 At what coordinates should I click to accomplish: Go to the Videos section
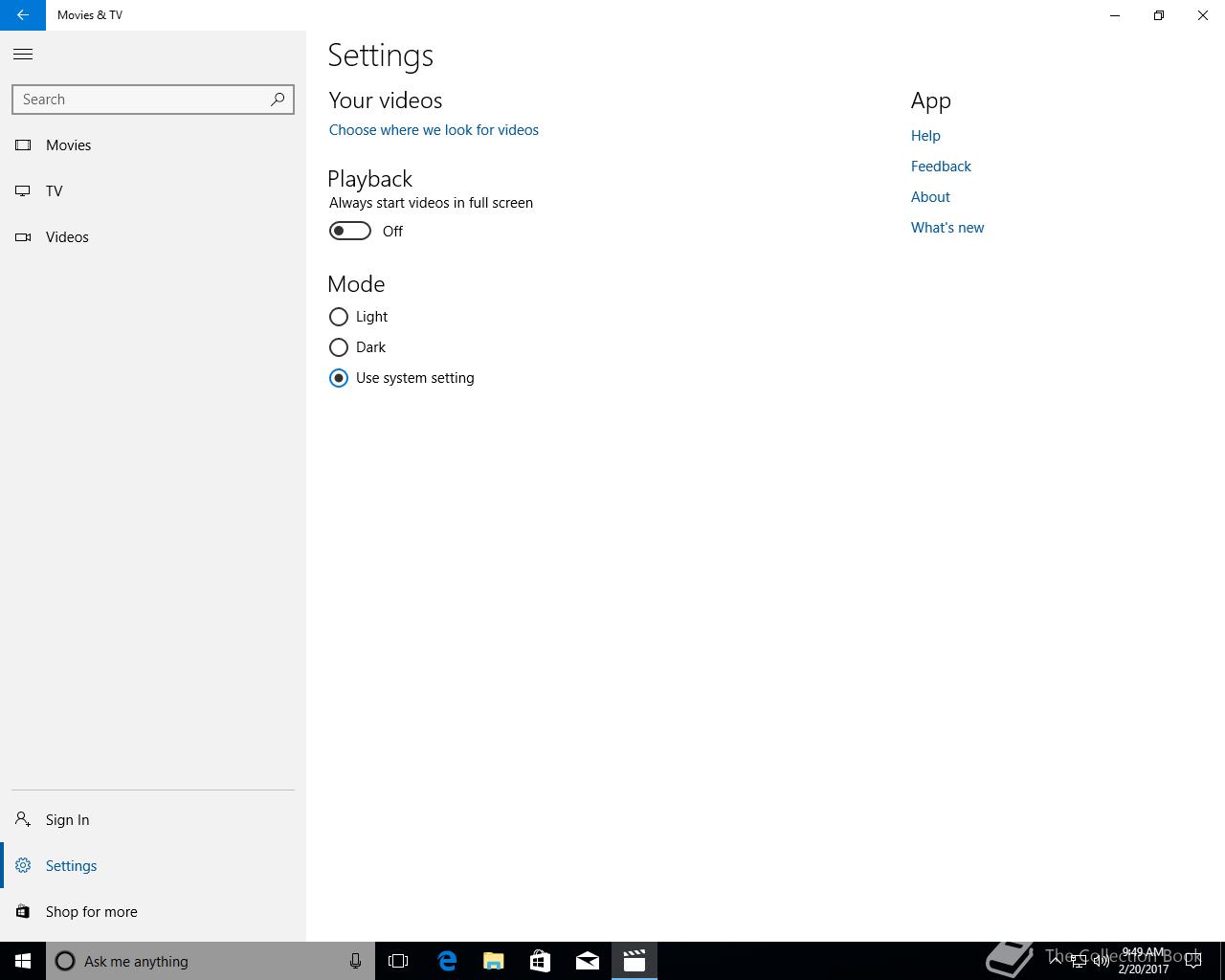pos(67,237)
